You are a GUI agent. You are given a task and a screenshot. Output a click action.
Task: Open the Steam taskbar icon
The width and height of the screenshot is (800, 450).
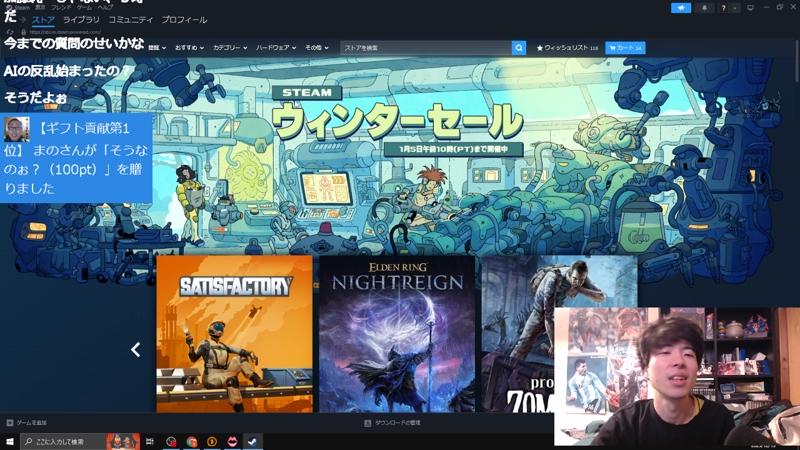(x=252, y=441)
